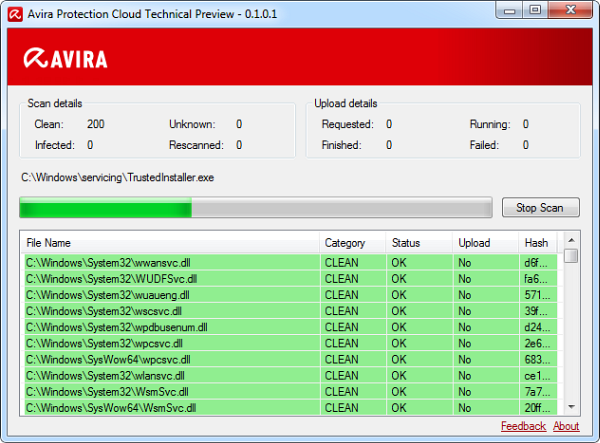Minimize the Avira Protection Cloud window
Screen dimensions: 600x443
tap(510, 10)
